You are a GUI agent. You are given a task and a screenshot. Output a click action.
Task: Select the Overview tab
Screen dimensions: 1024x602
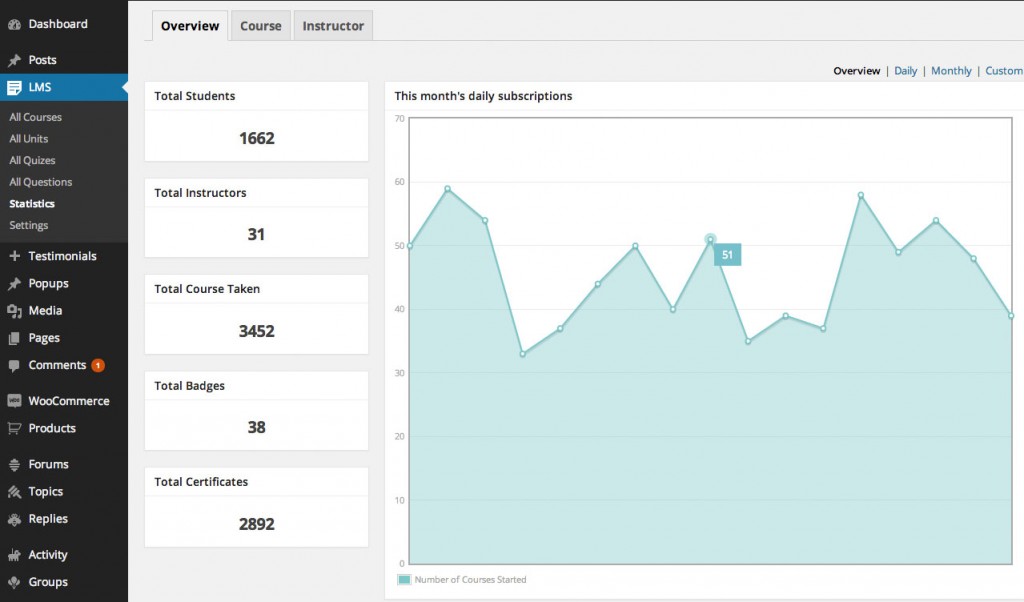tap(190, 26)
